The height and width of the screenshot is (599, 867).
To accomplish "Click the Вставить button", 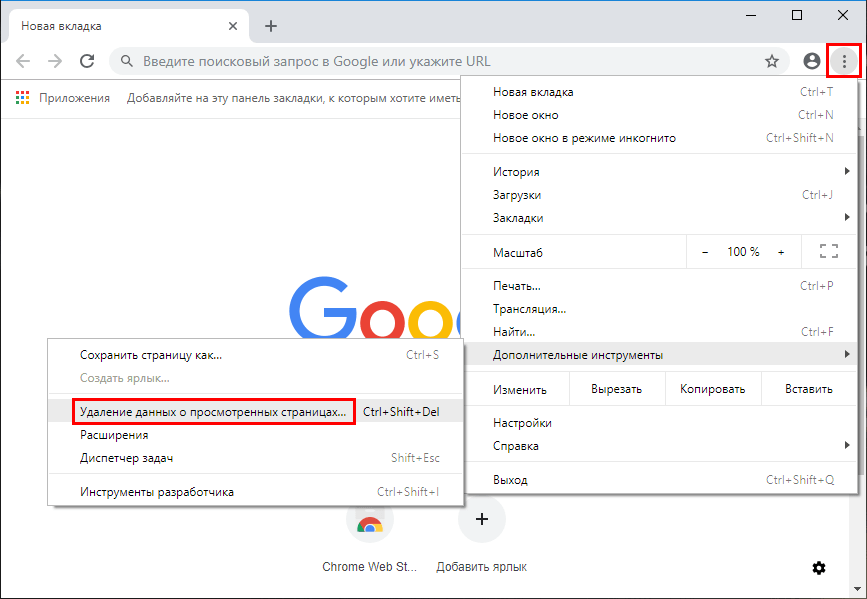I will pyautogui.click(x=809, y=389).
